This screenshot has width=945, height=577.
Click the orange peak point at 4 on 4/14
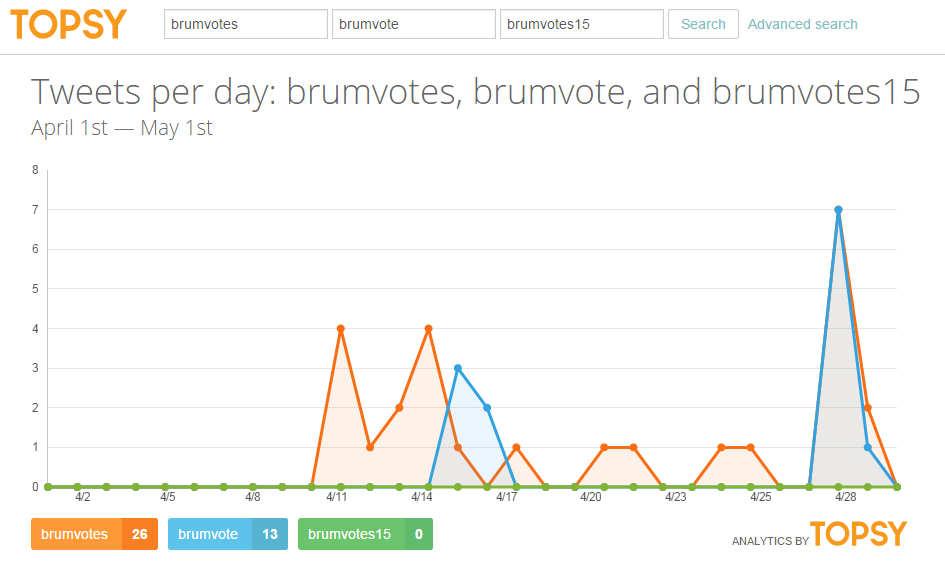tap(428, 328)
